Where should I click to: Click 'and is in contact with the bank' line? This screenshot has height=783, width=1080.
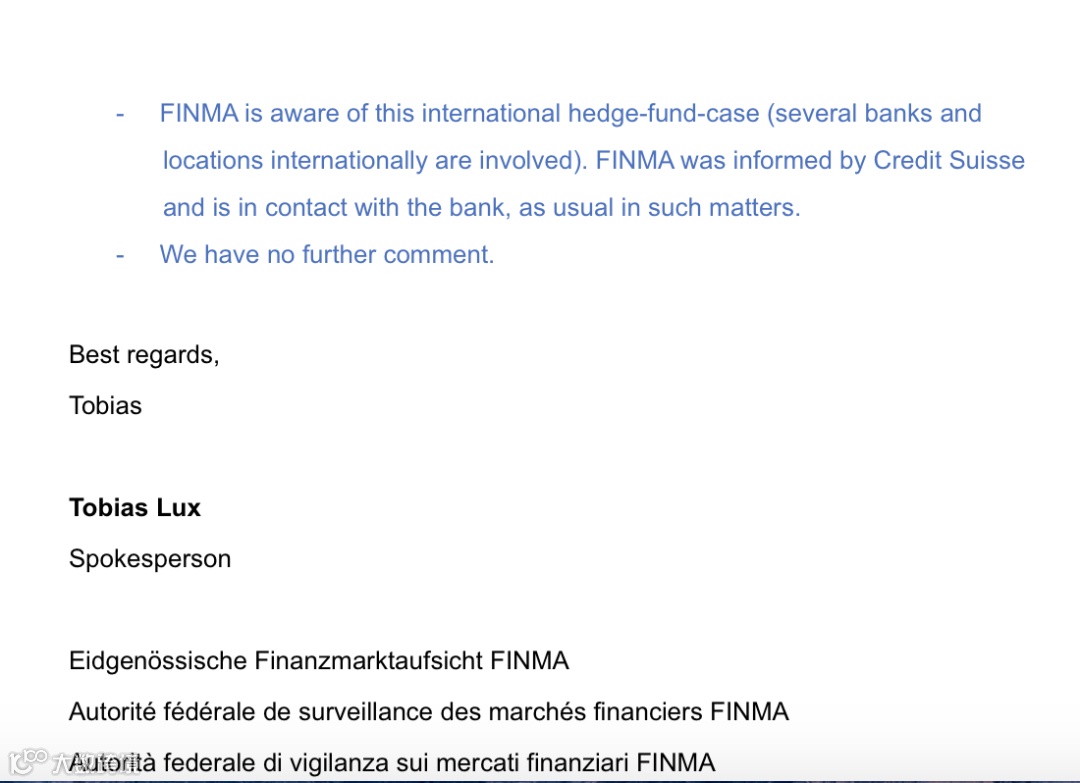pyautogui.click(x=481, y=207)
